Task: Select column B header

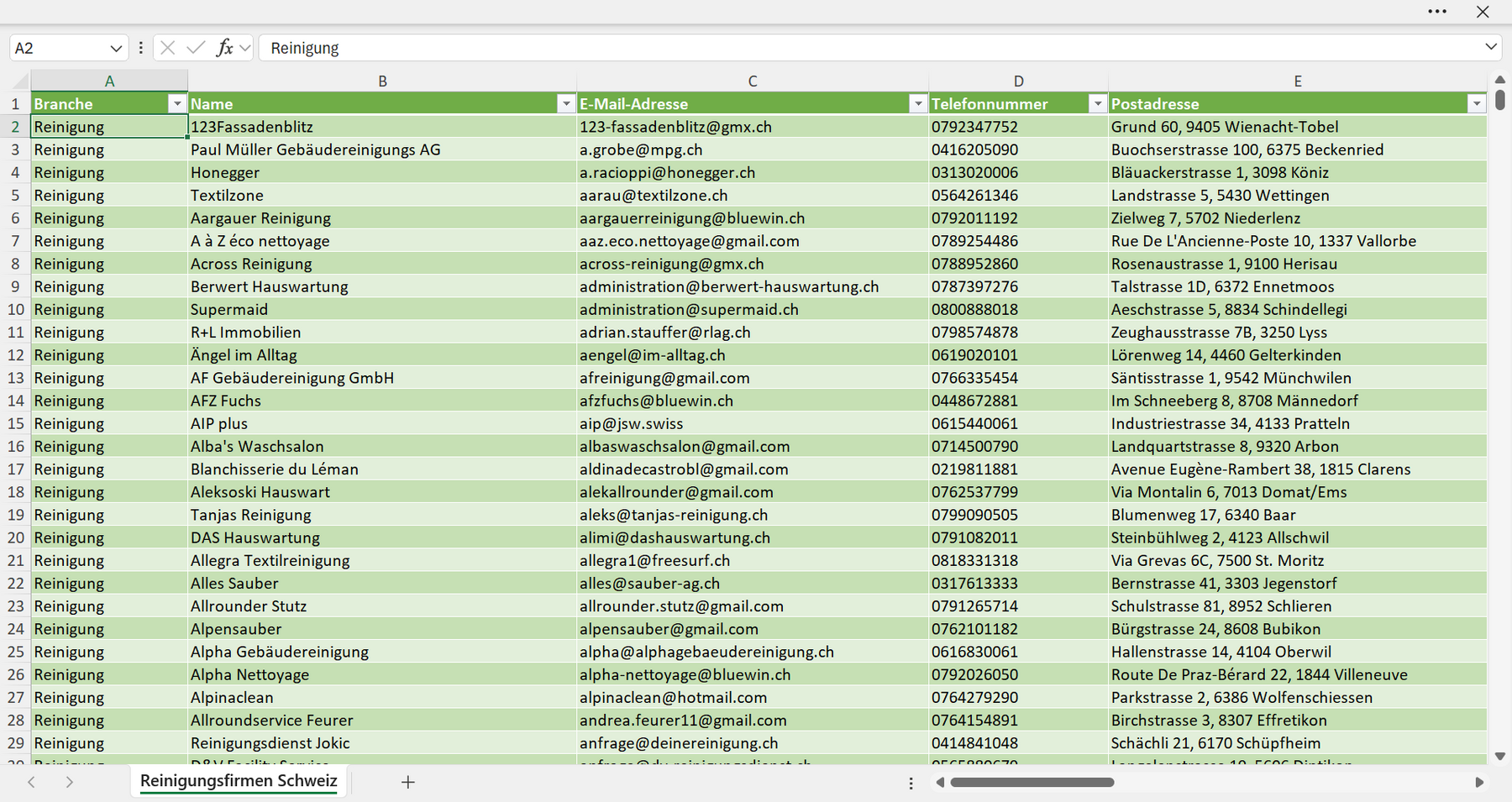Action: [x=382, y=81]
